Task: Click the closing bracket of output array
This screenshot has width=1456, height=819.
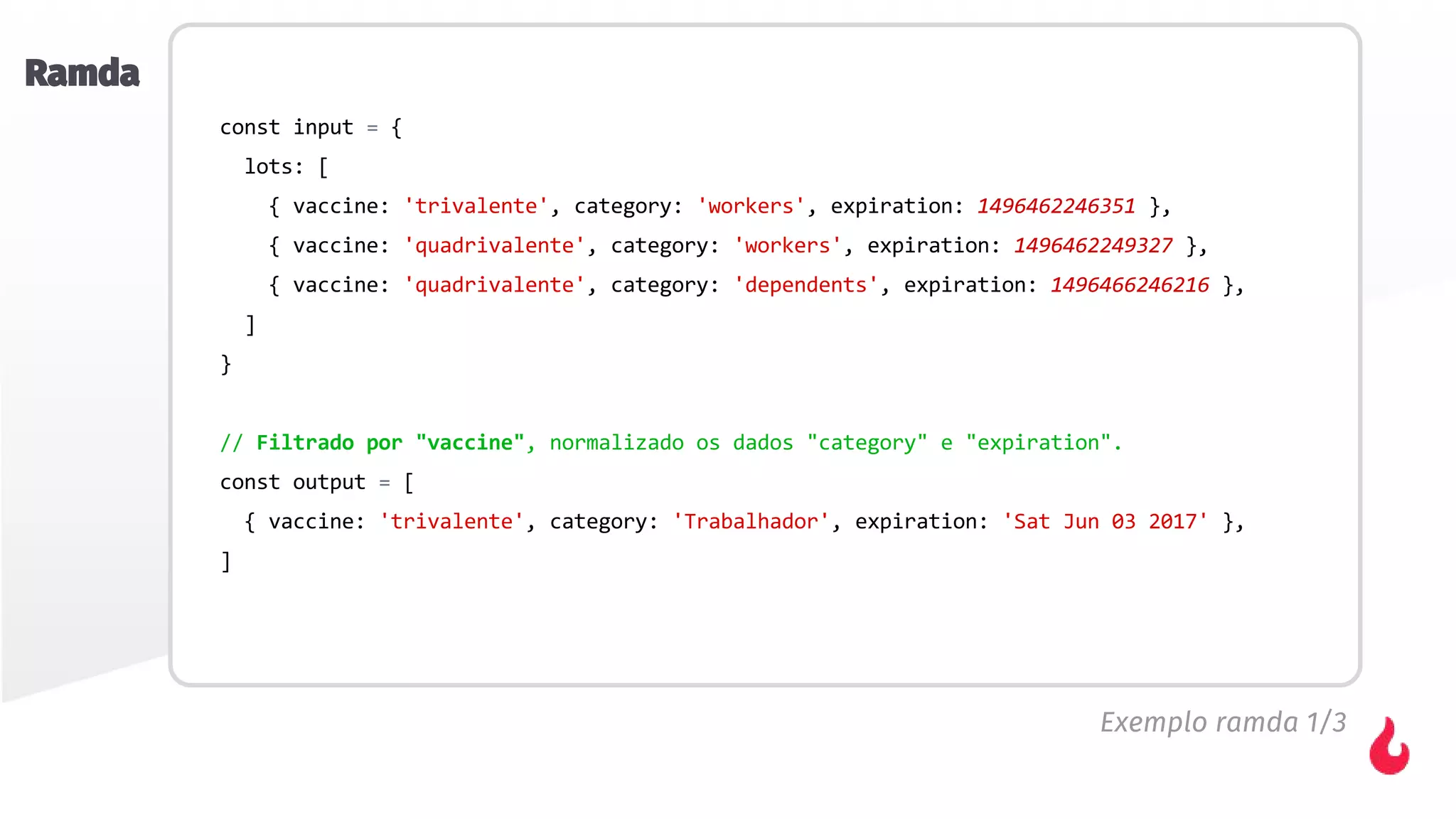Action: tap(226, 562)
